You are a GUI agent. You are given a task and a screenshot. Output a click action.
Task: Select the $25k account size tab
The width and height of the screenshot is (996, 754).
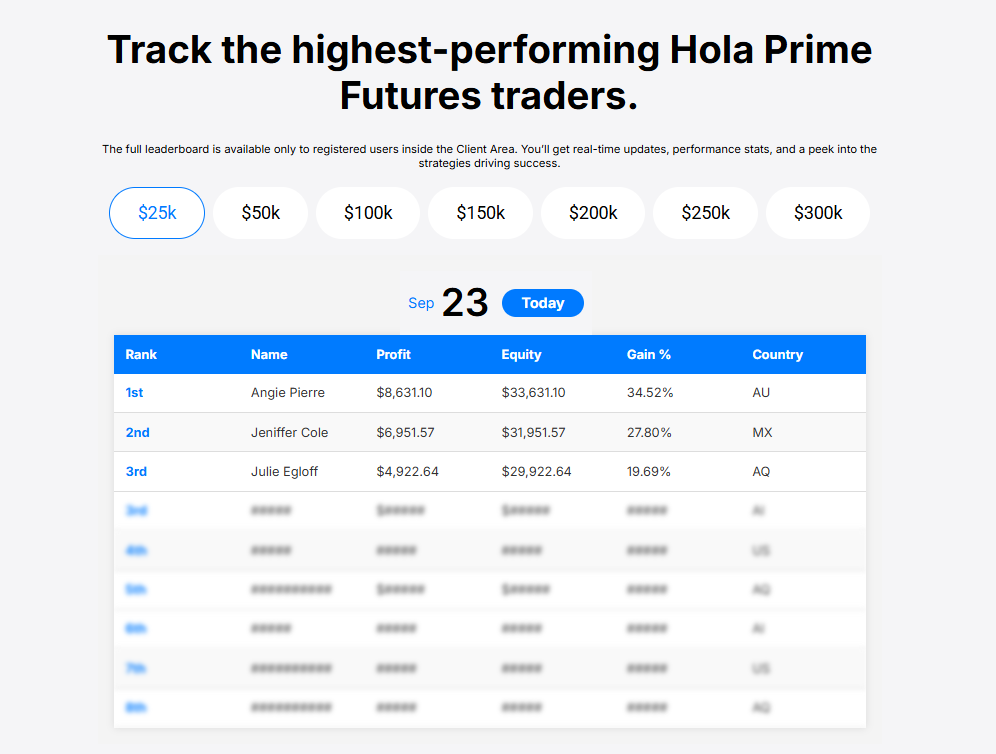[x=157, y=213]
